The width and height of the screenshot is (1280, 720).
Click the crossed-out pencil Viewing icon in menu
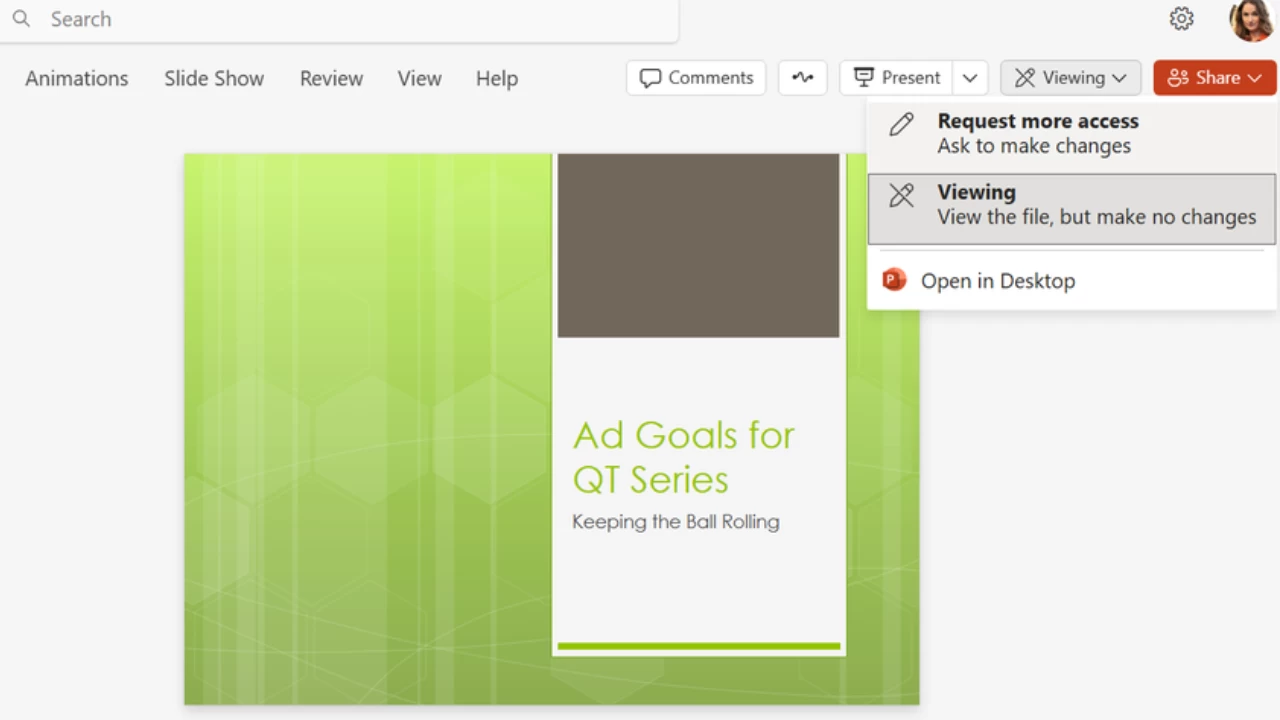(x=901, y=195)
